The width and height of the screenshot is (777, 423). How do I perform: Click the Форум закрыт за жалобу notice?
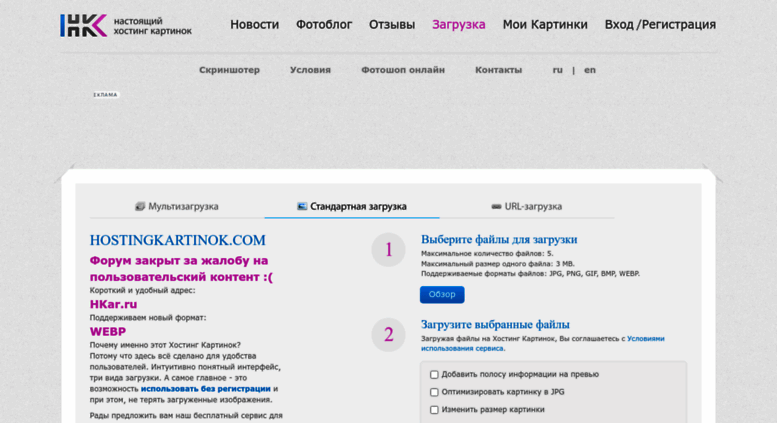click(x=181, y=268)
